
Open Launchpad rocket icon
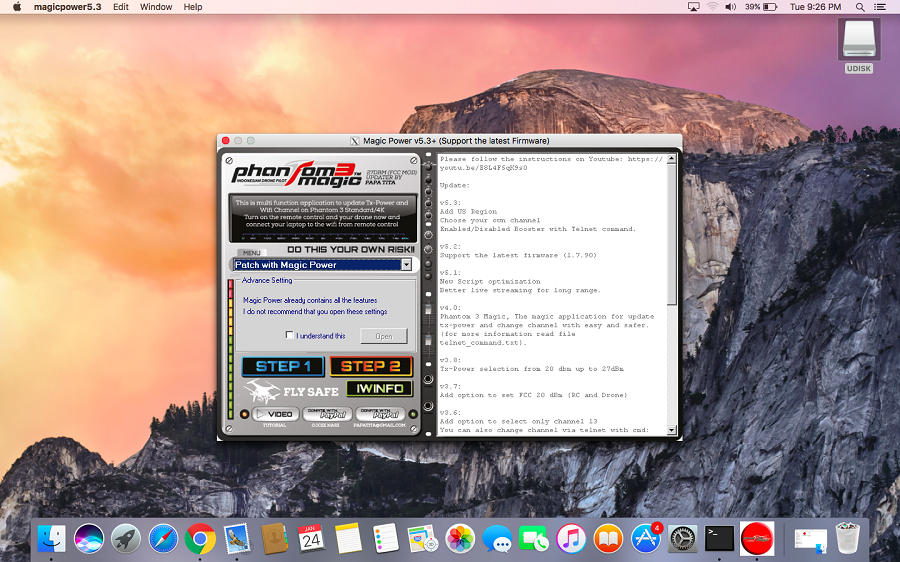126,539
